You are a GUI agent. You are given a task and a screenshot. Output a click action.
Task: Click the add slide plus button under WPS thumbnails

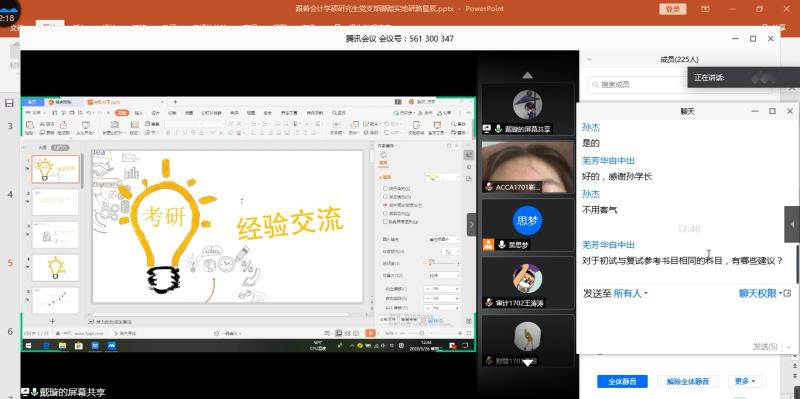click(52, 321)
